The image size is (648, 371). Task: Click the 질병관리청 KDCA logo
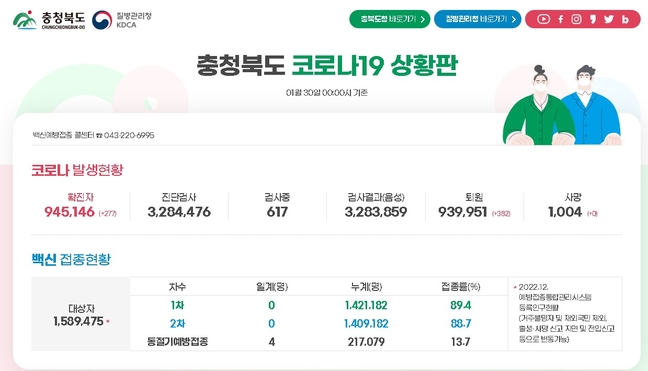click(122, 20)
